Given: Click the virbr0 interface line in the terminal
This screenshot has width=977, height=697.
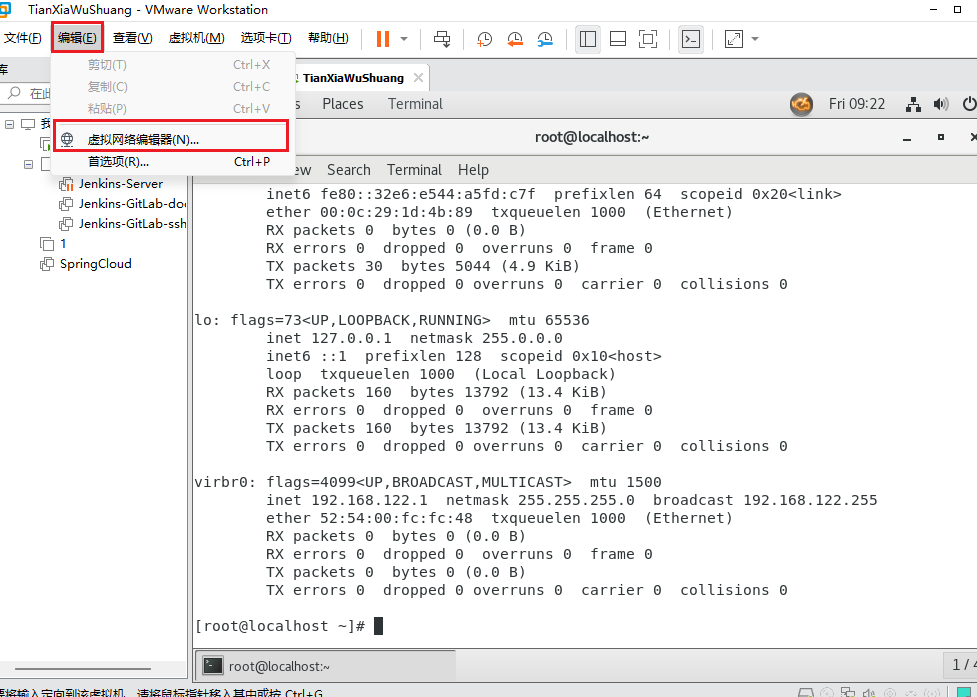Looking at the screenshot, I should 428,482.
